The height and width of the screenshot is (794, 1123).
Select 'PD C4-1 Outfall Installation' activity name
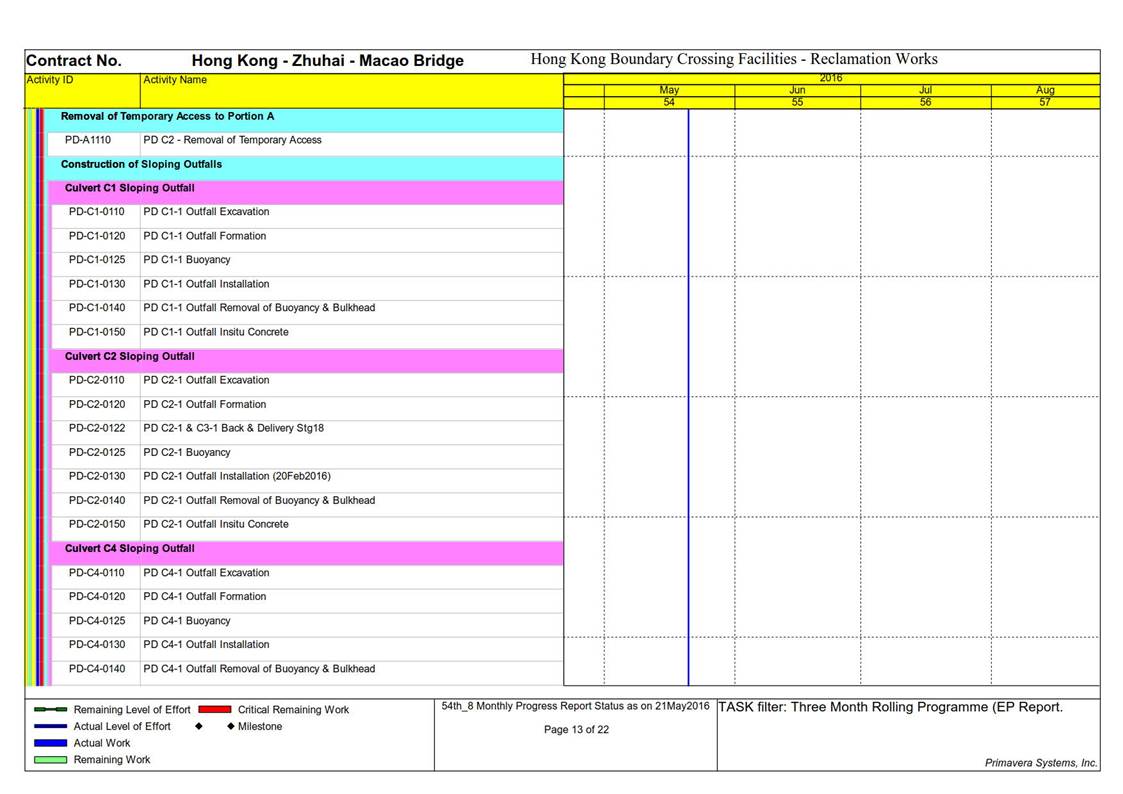[x=206, y=644]
